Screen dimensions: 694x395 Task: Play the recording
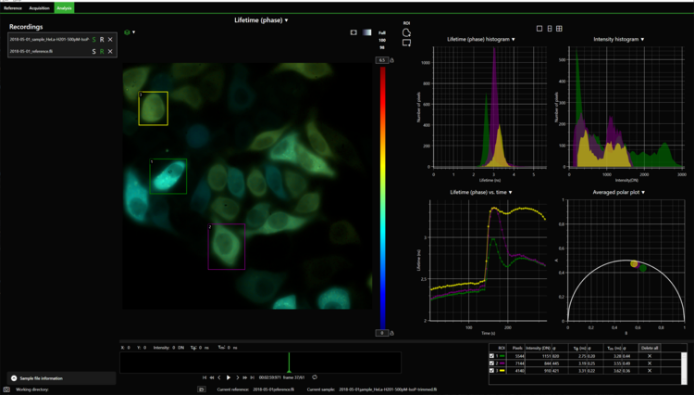[228, 378]
